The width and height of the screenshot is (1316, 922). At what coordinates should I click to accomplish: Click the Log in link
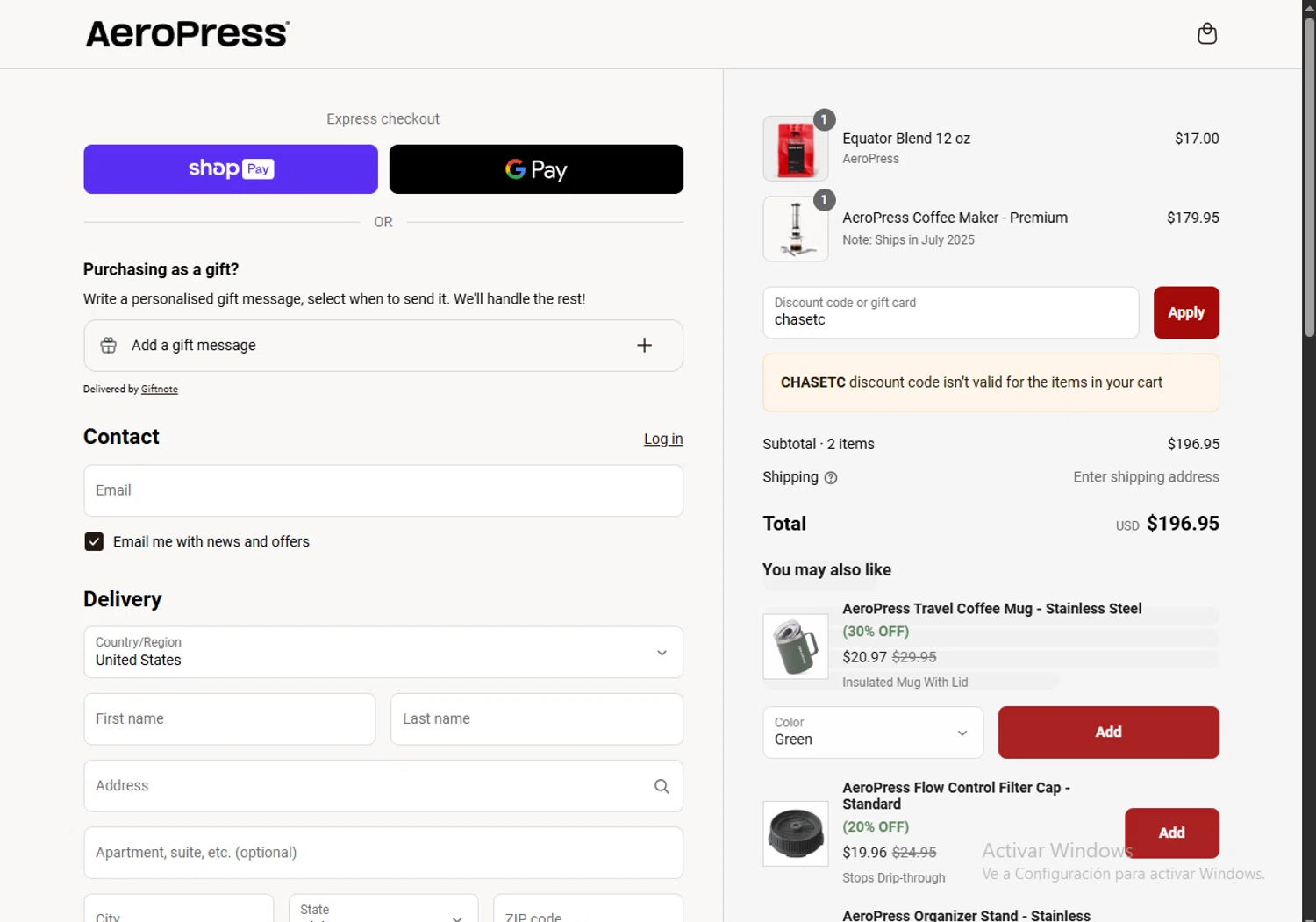click(663, 440)
